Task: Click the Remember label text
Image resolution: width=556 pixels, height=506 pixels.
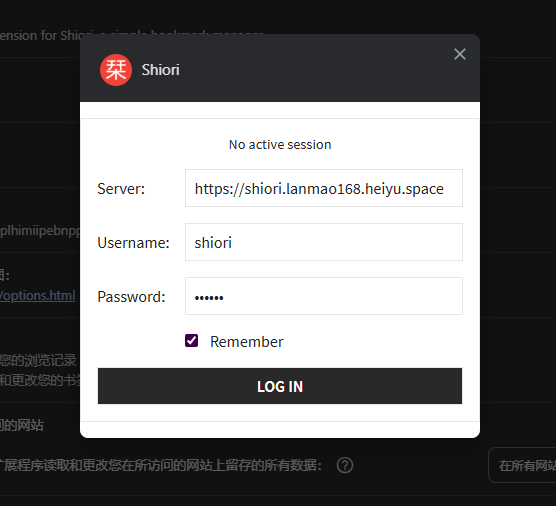Action: 246,342
